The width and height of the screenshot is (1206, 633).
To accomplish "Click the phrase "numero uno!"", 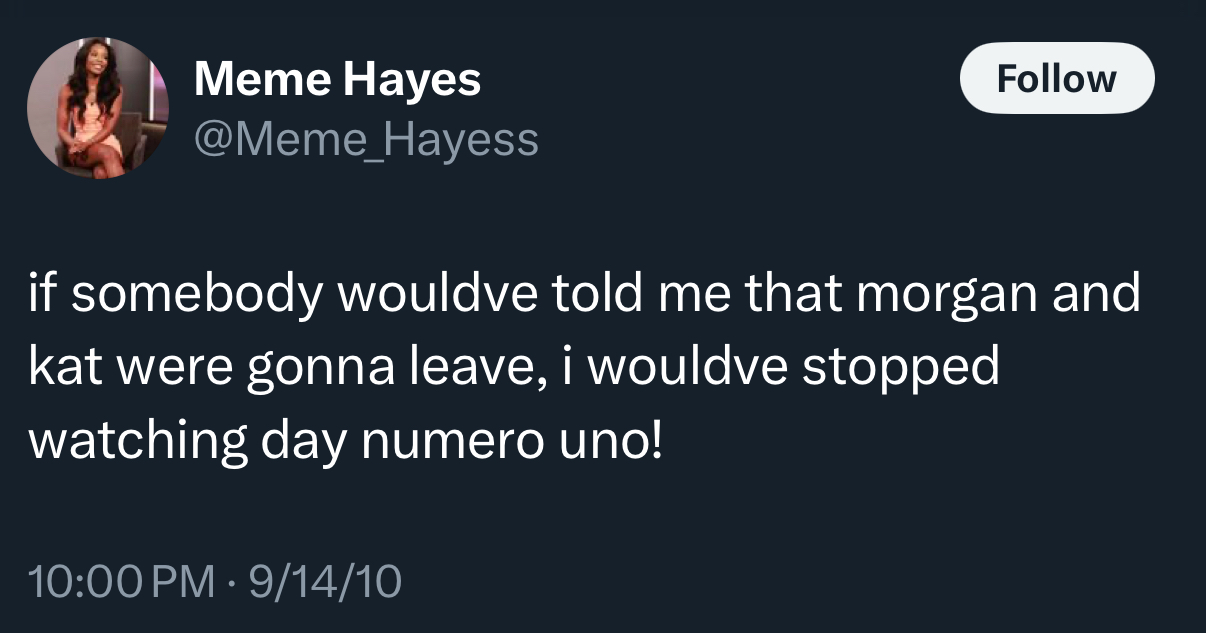I will click(x=510, y=440).
